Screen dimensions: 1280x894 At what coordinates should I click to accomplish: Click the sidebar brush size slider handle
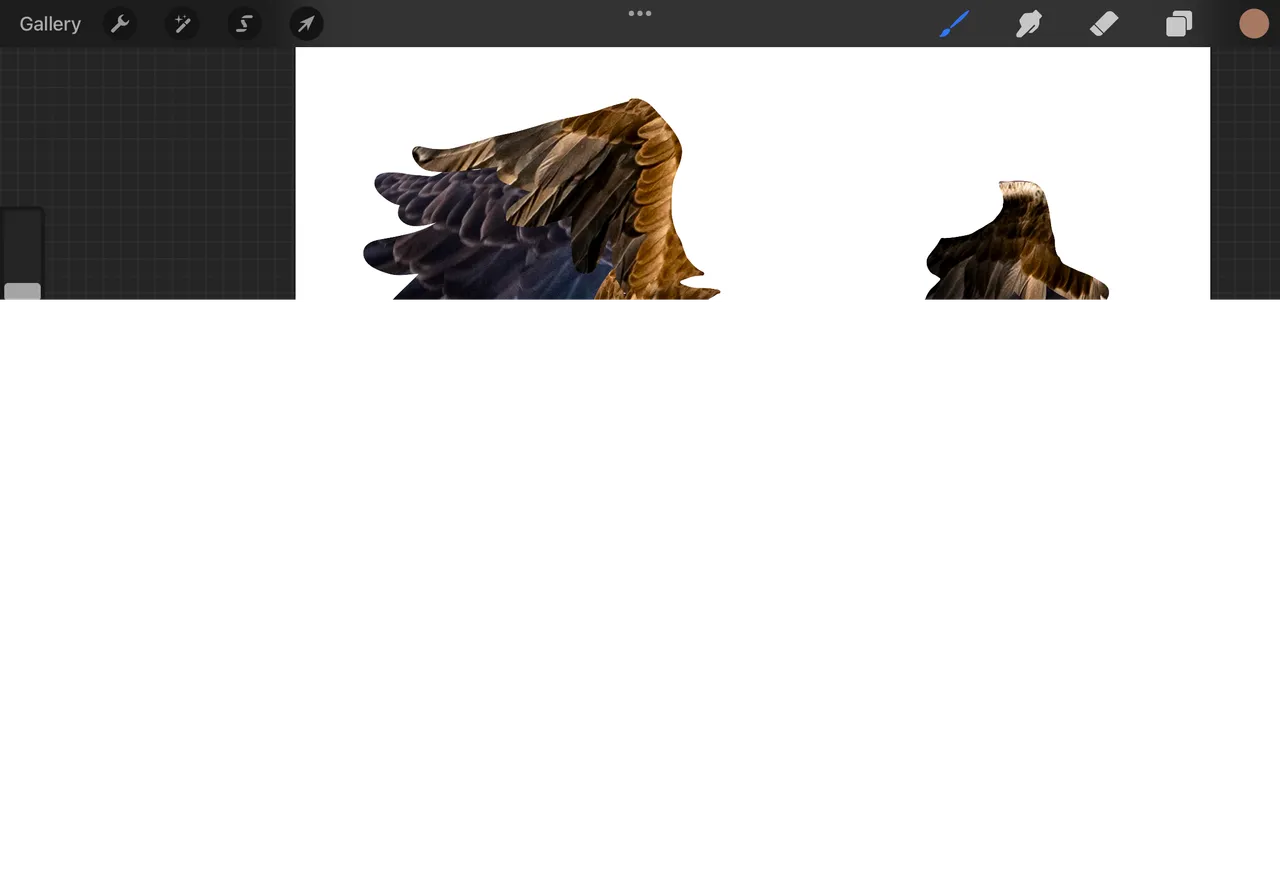click(x=22, y=291)
